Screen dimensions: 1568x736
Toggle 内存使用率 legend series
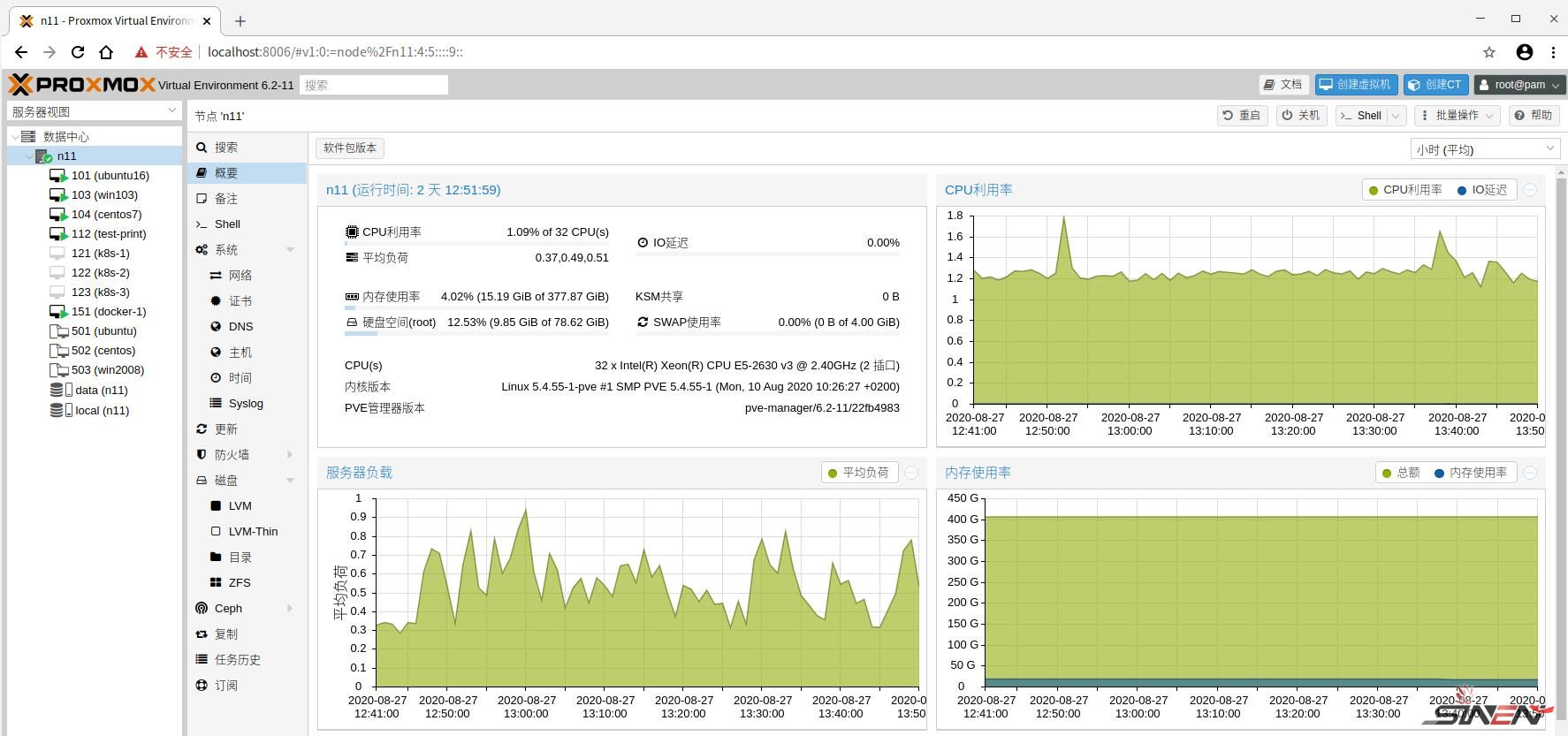click(x=1471, y=473)
